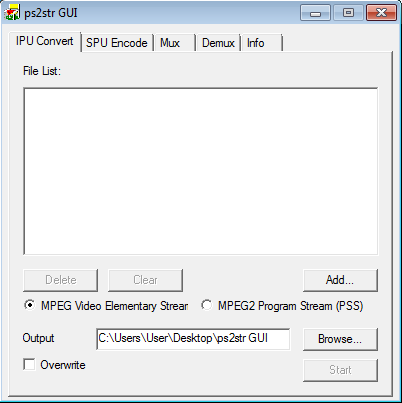Open Browse... for output folder
The width and height of the screenshot is (402, 403).
[340, 339]
